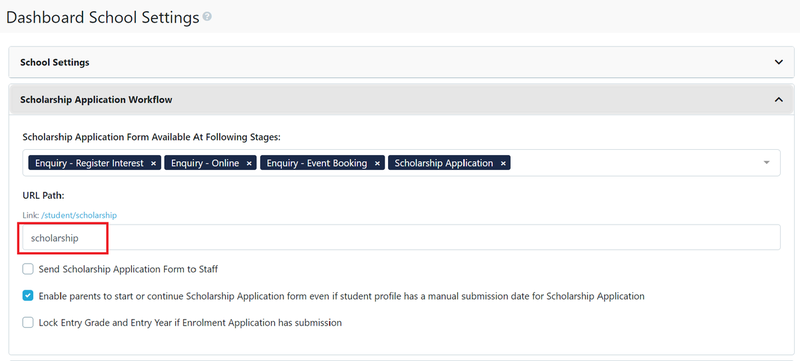
Task: Collapse the Scholarship Application Workflow chevron
Action: click(779, 100)
